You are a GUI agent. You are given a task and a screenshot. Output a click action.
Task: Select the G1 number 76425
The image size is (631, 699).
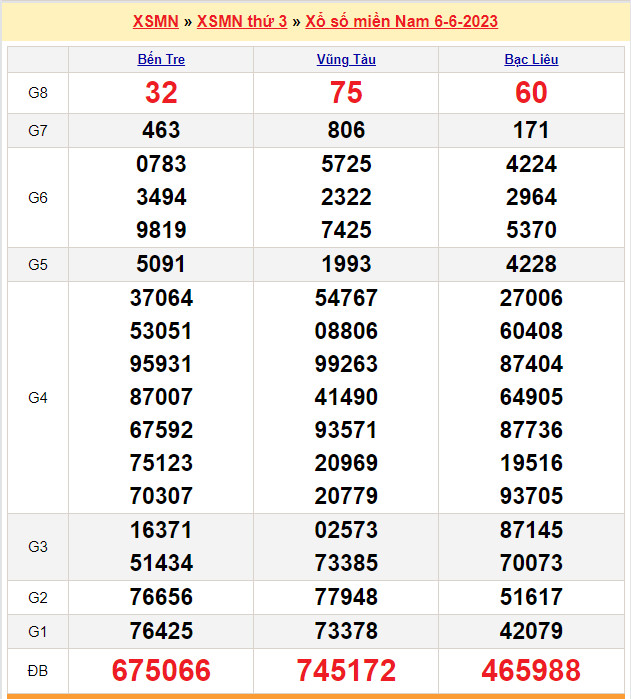(x=161, y=631)
